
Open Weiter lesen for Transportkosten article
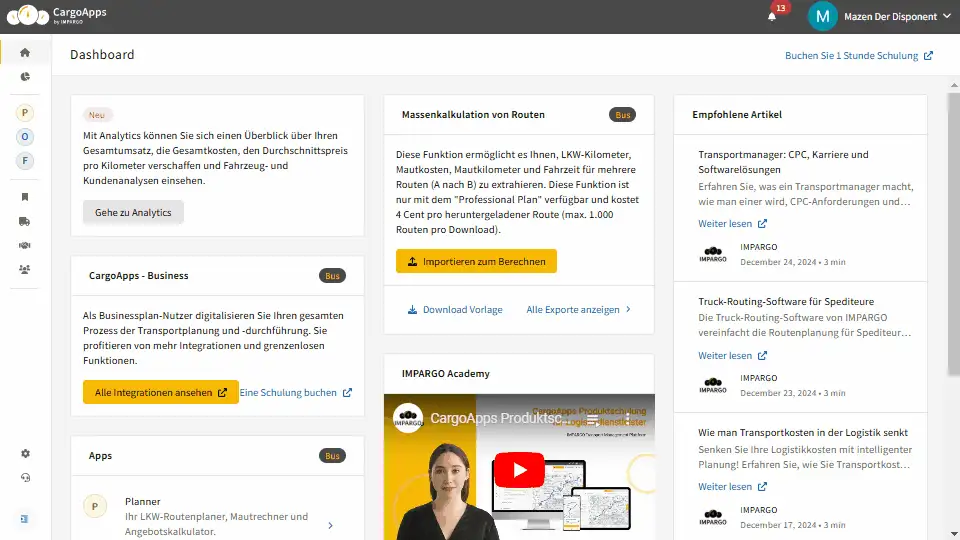(x=732, y=487)
